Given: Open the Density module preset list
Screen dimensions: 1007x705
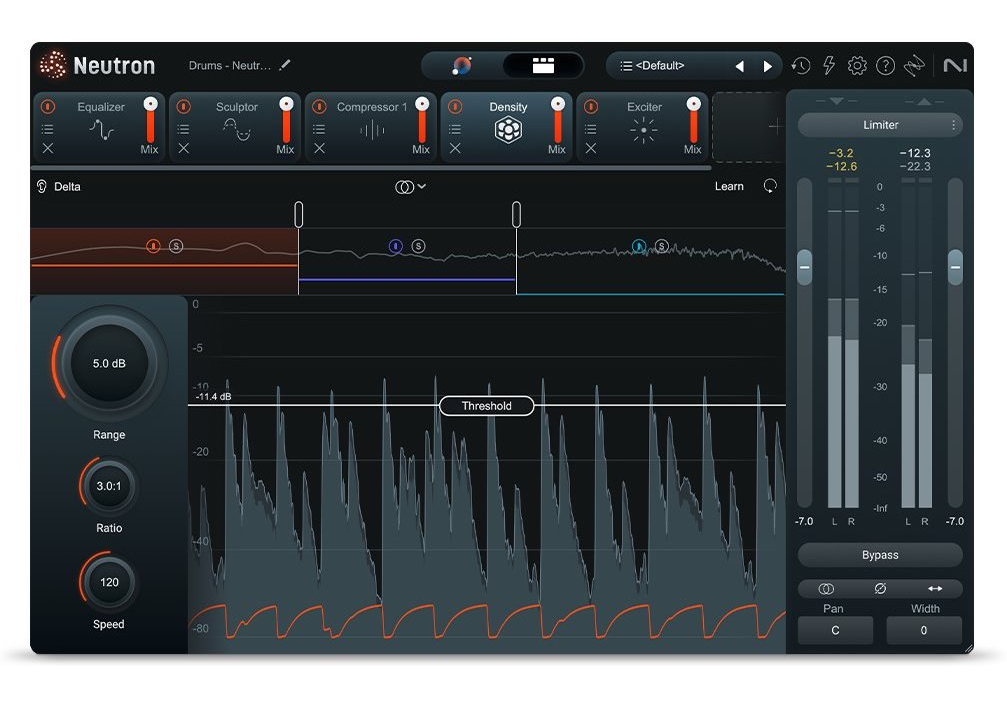Looking at the screenshot, I should tap(455, 129).
